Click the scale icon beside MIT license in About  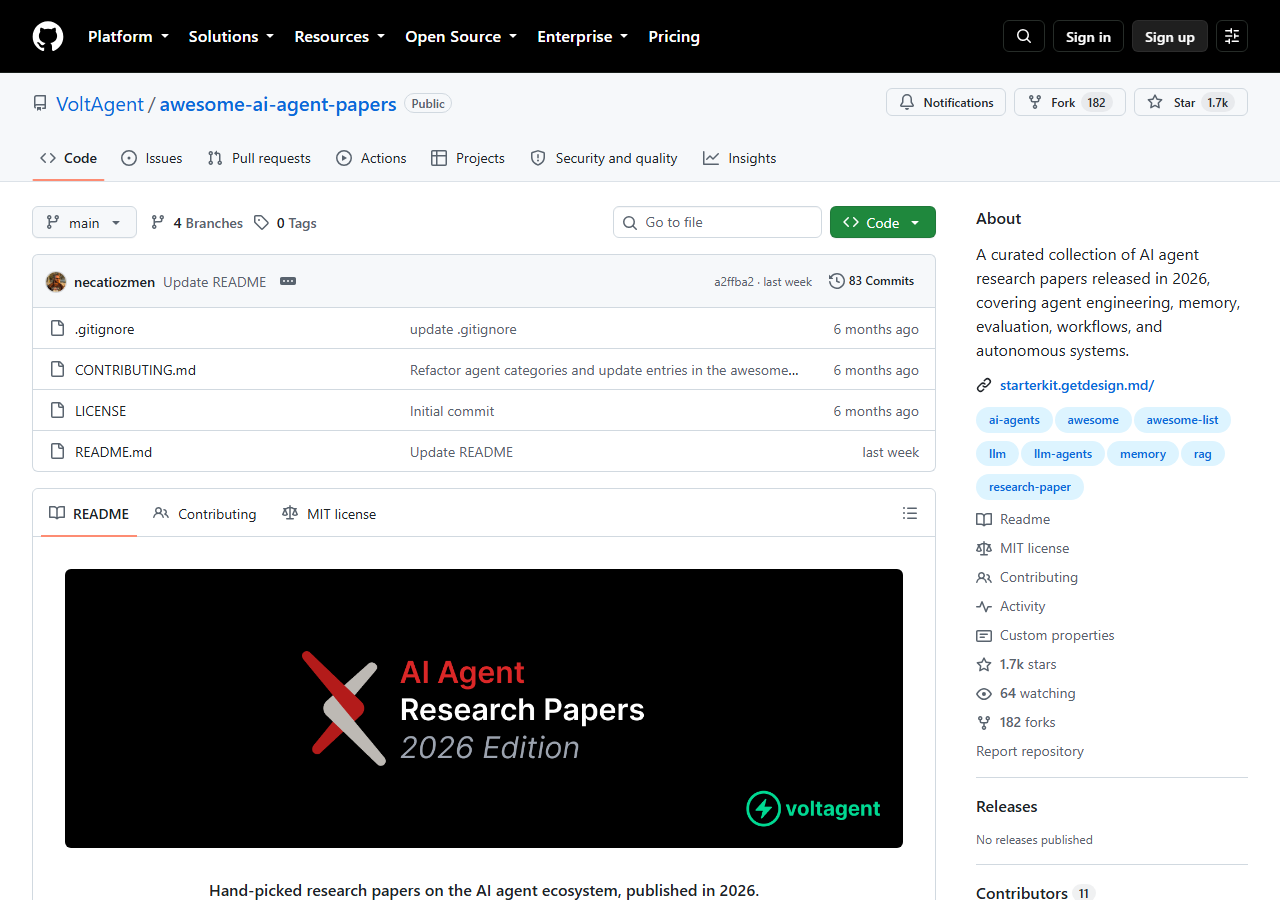pos(984,548)
